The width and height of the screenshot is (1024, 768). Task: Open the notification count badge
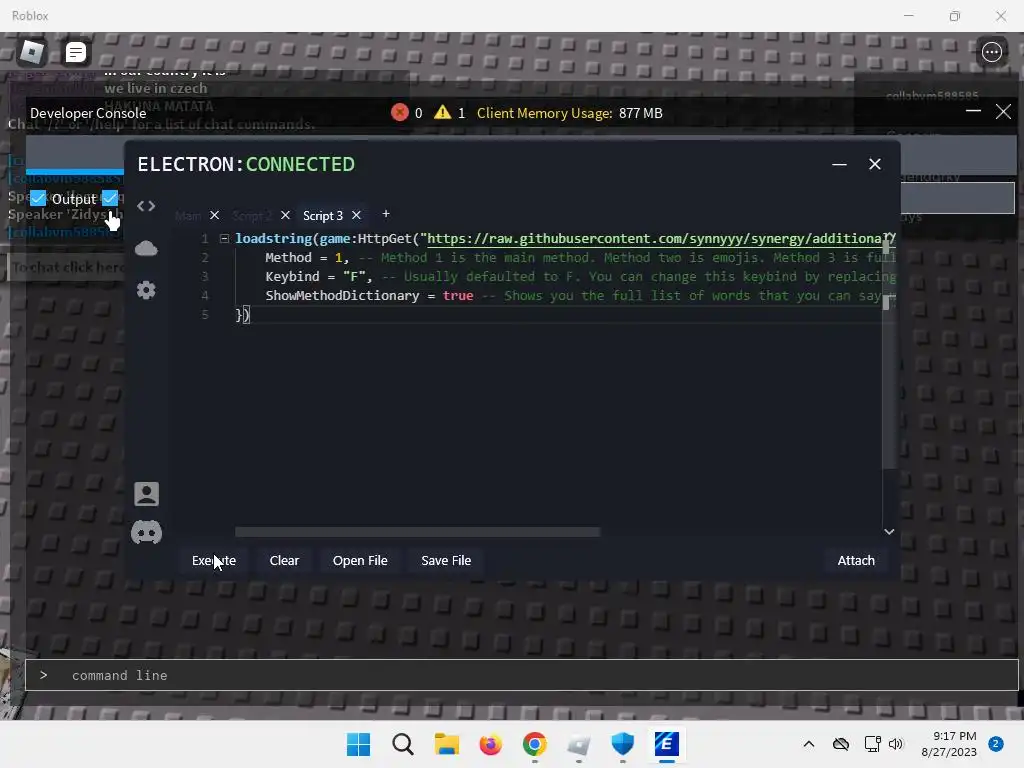[995, 744]
